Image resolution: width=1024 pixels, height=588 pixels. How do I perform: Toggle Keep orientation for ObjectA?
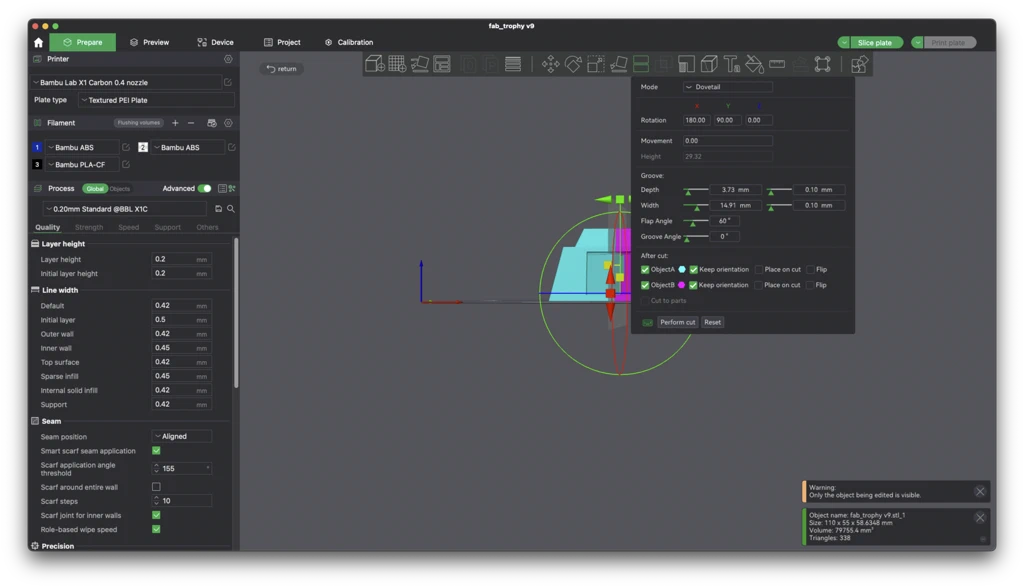694,269
